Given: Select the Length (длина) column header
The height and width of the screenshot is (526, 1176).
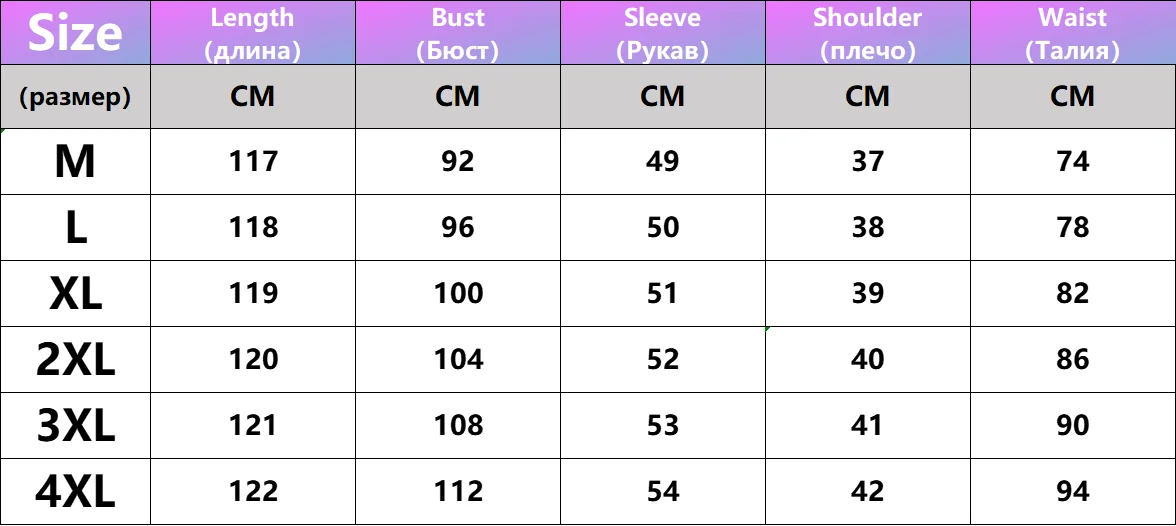Looking at the screenshot, I should click(253, 32).
